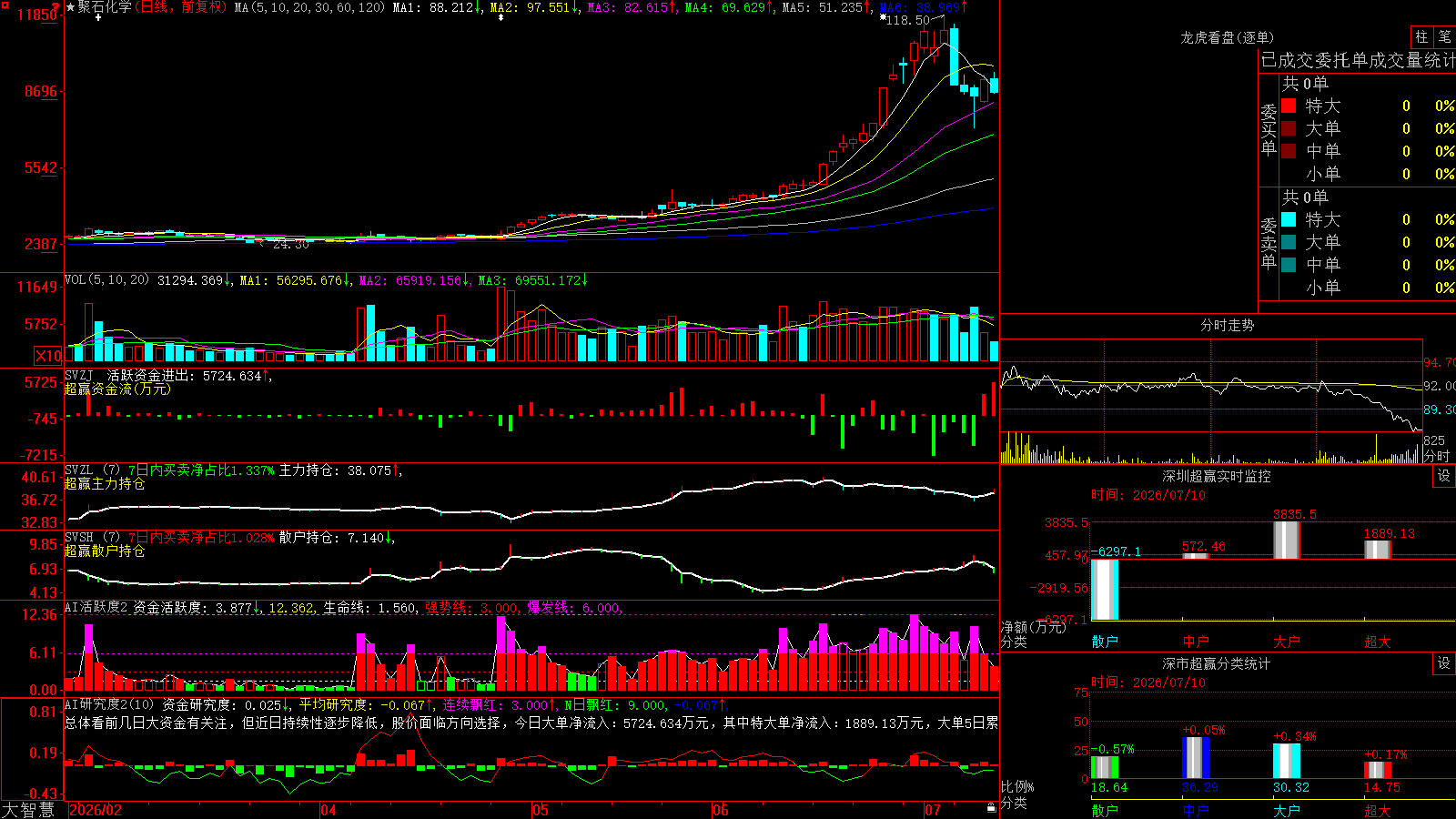The image size is (1456, 819).
Task: Click the 委卖单 vertical section label
Action: point(1269,243)
